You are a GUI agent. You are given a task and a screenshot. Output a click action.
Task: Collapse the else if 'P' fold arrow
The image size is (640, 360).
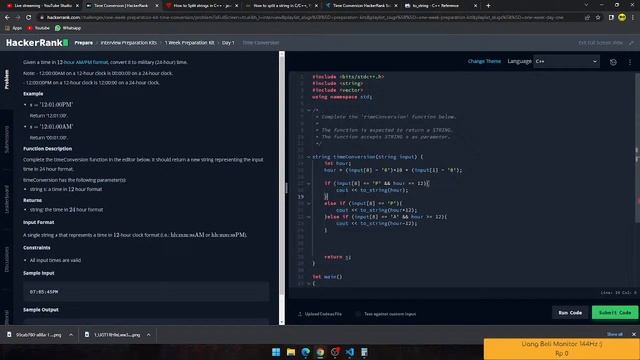point(309,203)
